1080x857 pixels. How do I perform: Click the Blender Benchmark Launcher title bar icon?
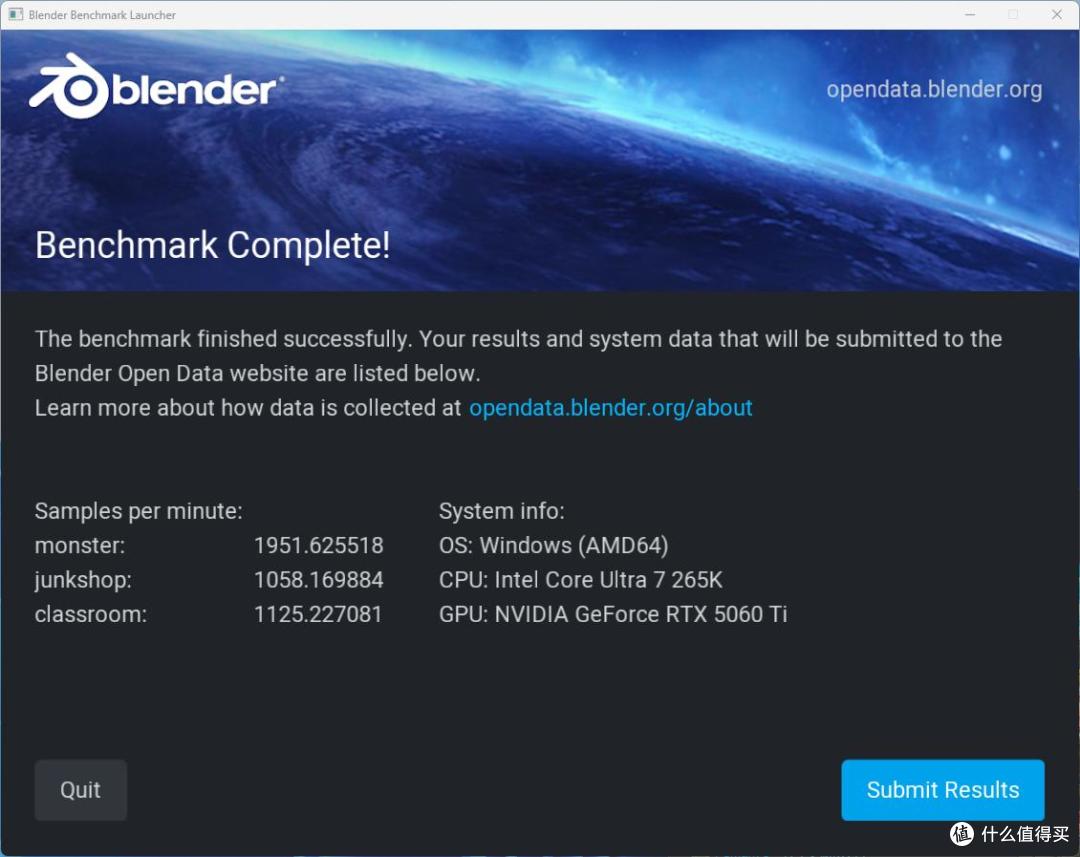tap(15, 14)
